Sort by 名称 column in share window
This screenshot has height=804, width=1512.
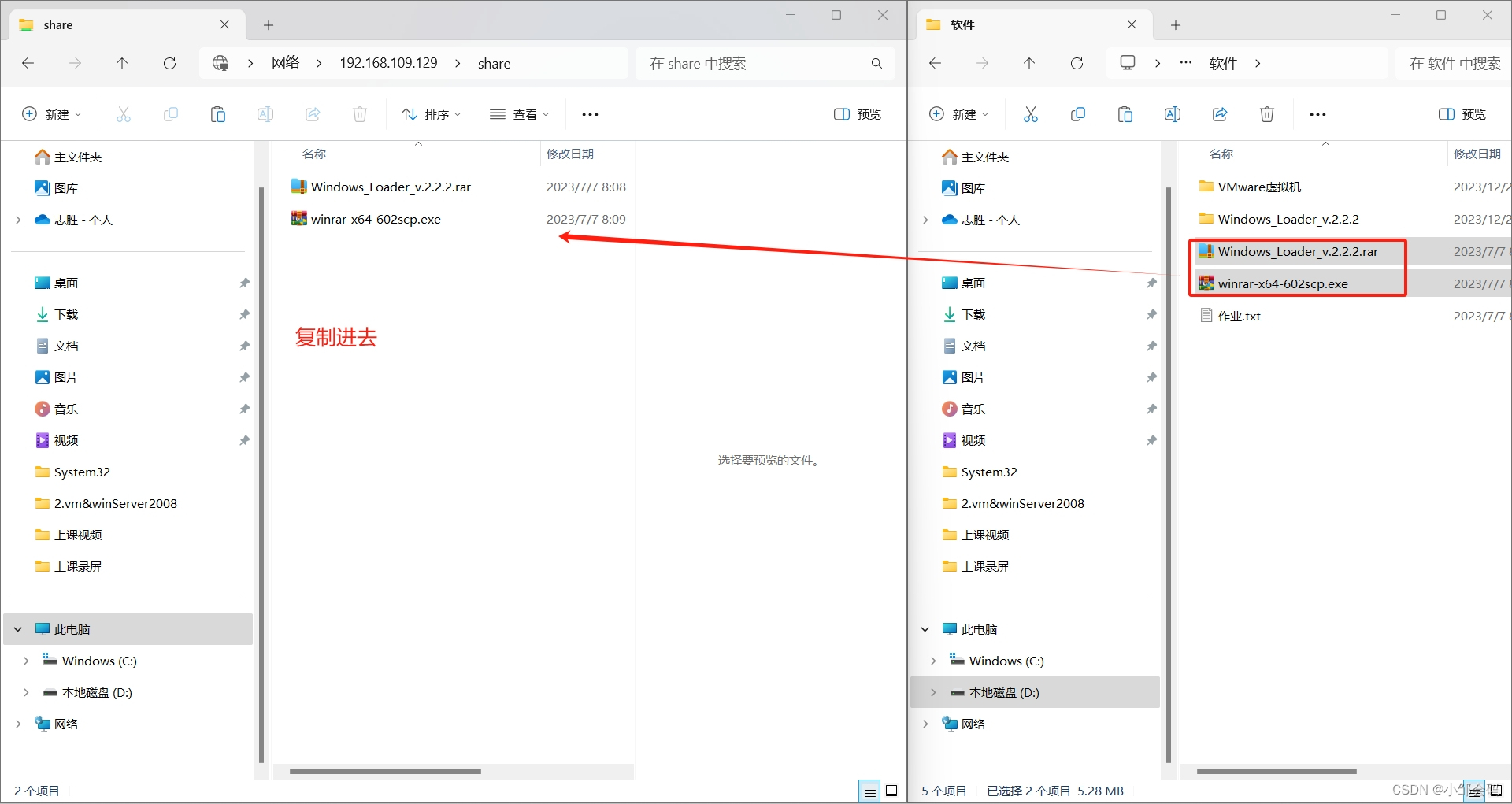coord(314,154)
